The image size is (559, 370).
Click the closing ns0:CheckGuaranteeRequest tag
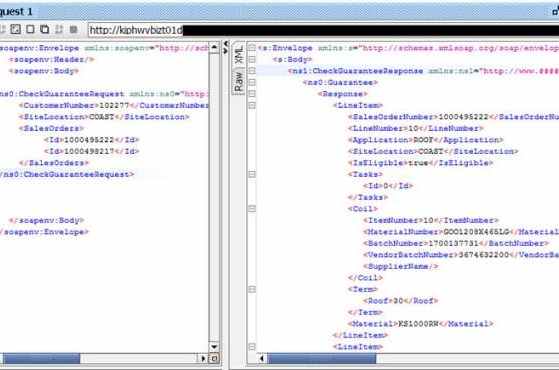(67, 174)
